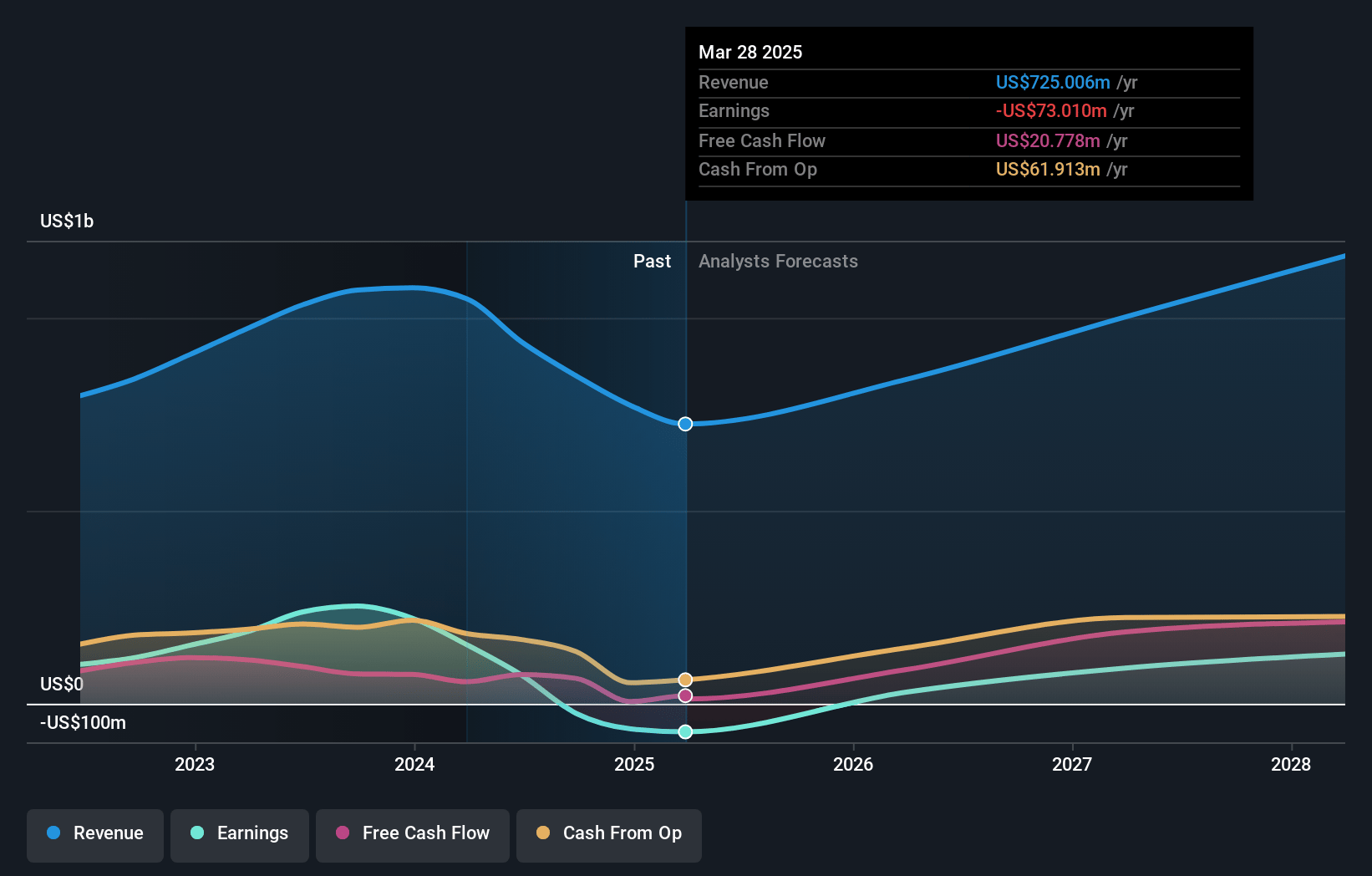This screenshot has height=876, width=1372.
Task: Click the -US$73.010m earnings value
Action: 1051,110
